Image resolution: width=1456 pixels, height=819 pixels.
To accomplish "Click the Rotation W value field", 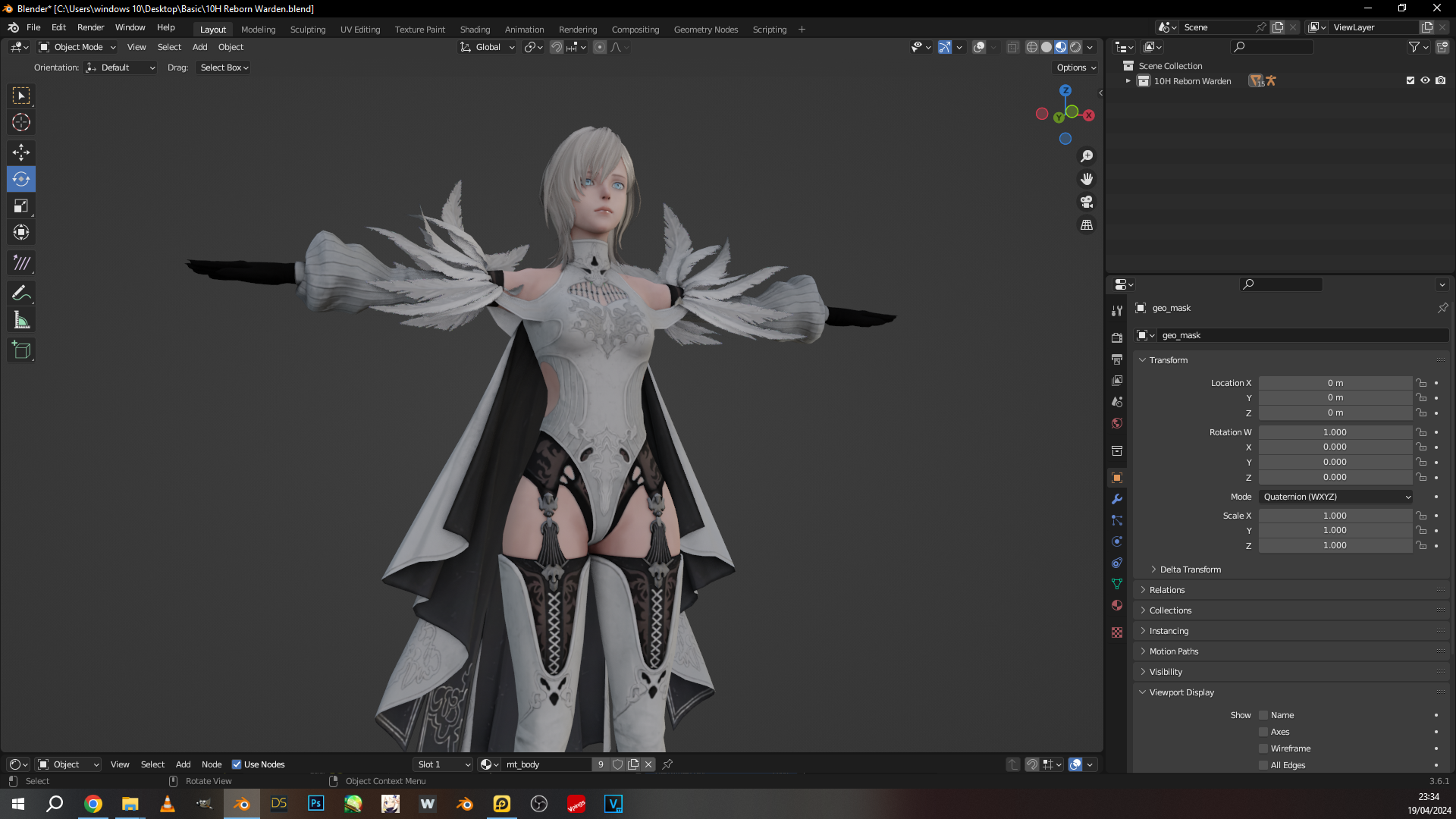I will click(x=1335, y=432).
